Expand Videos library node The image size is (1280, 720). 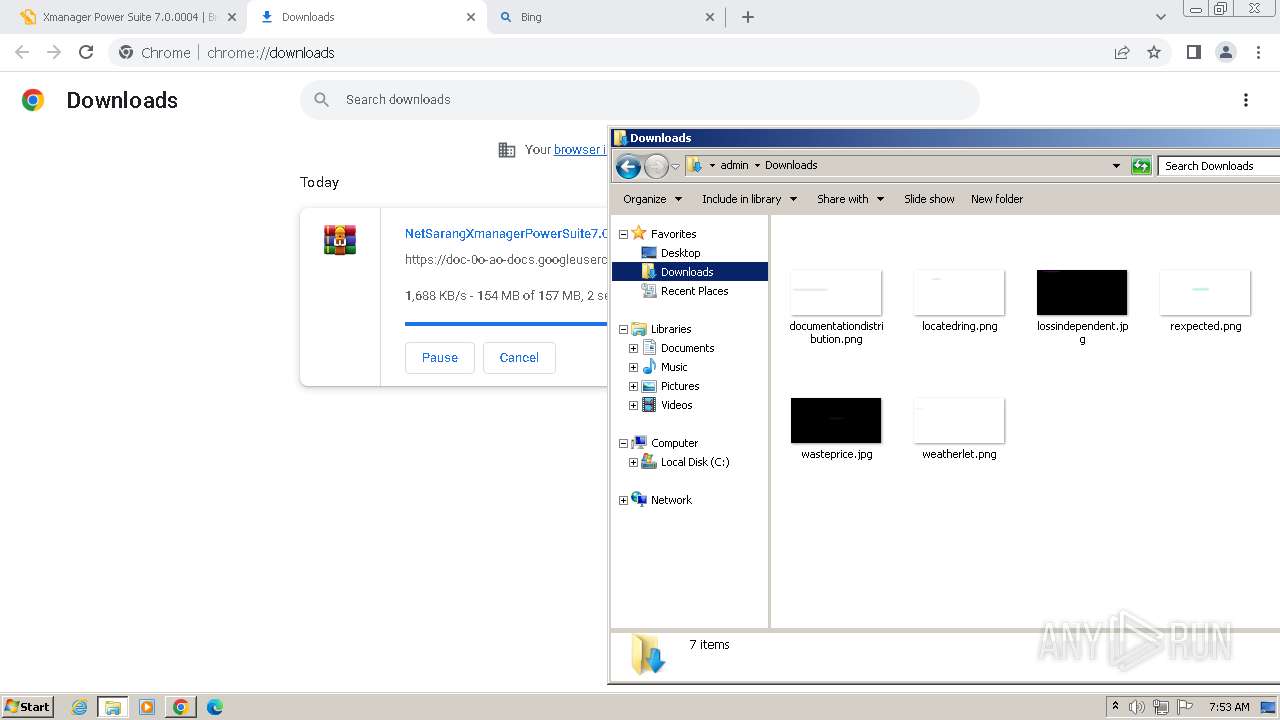(633, 405)
